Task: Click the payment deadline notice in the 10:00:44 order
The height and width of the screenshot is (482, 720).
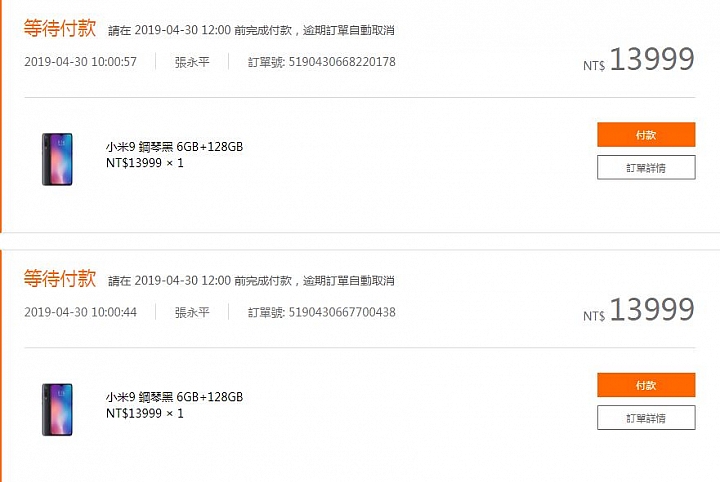Action: (251, 280)
